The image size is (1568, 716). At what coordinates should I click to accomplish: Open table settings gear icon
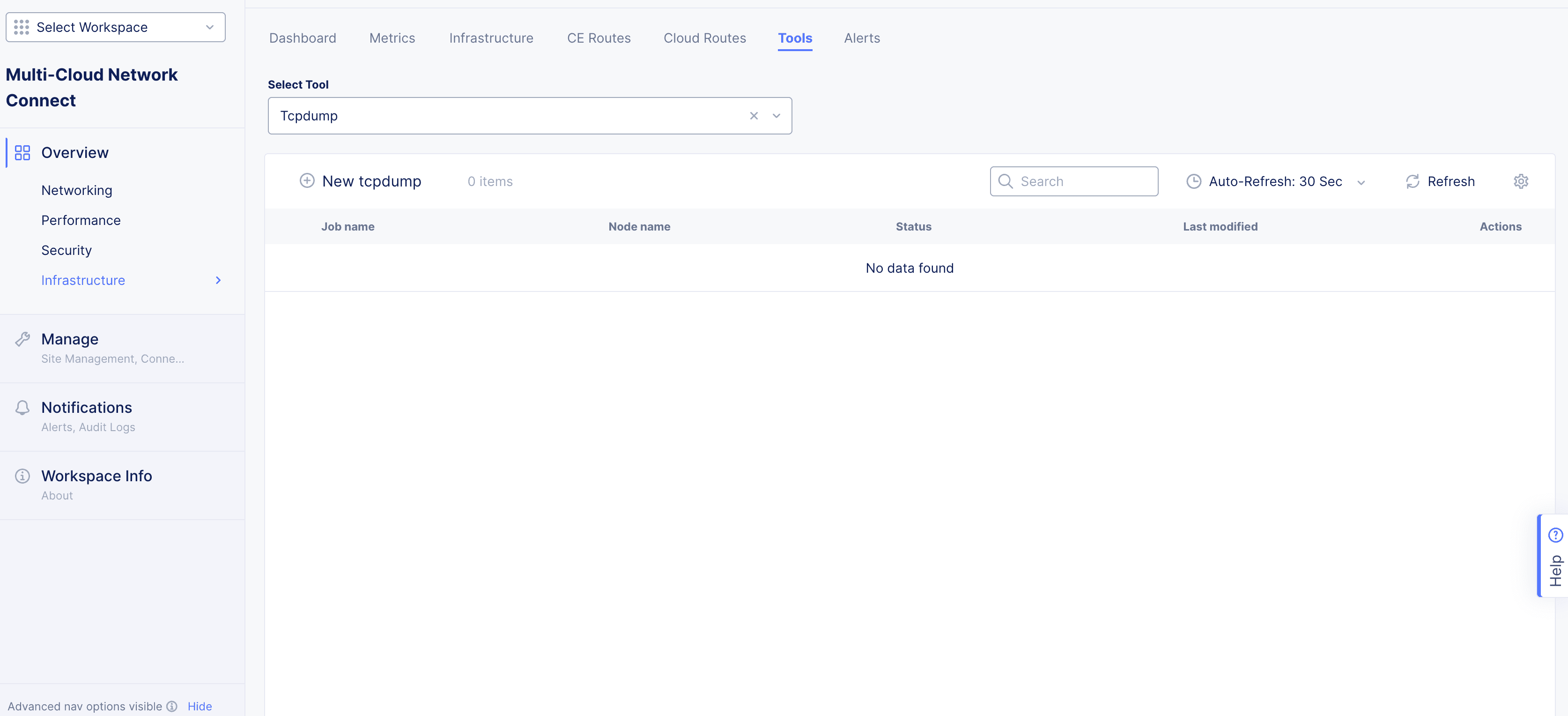(x=1521, y=181)
